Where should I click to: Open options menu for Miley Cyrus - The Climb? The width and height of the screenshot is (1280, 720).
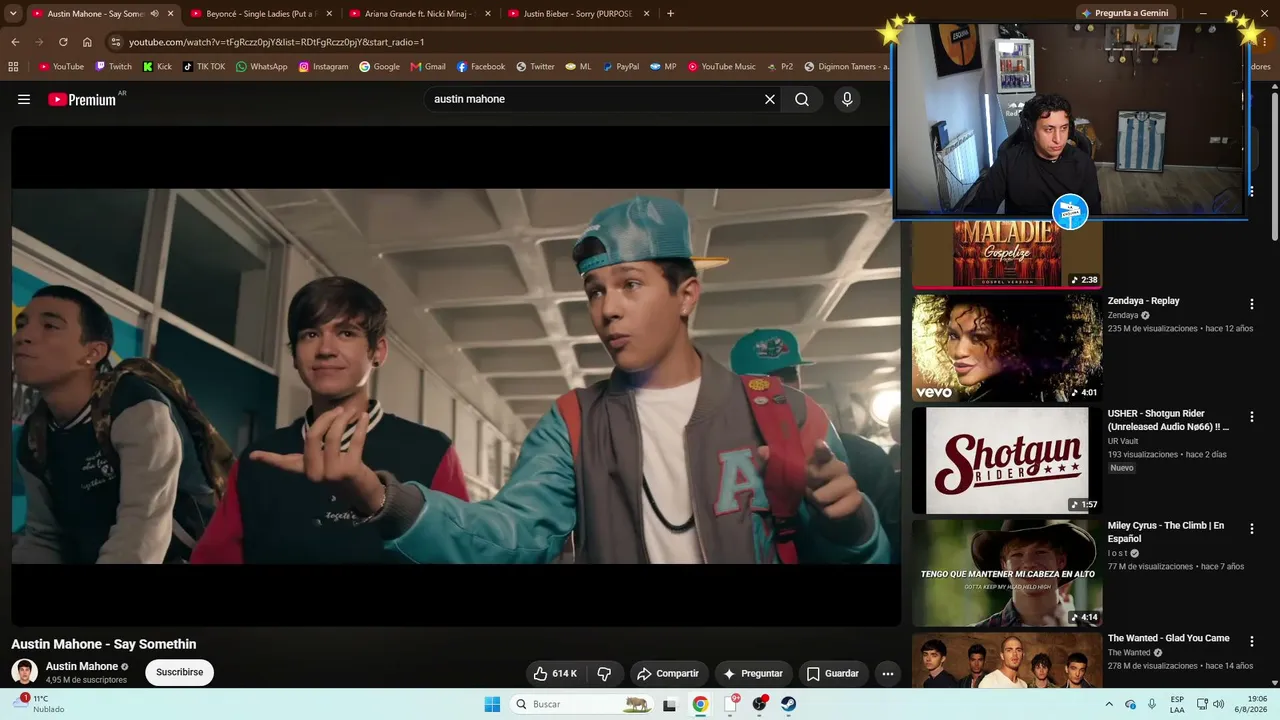click(x=1251, y=529)
